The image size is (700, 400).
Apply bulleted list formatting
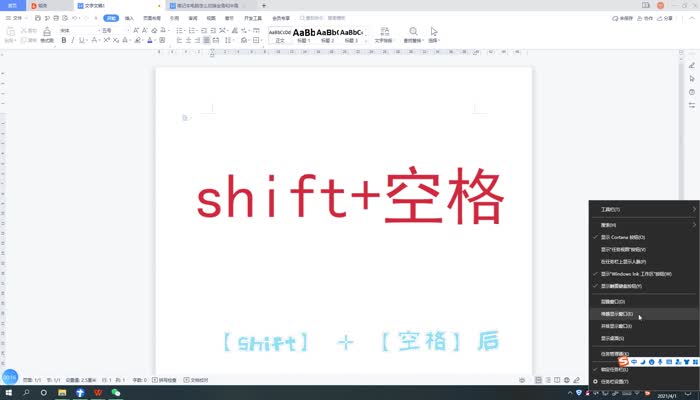[179, 30]
